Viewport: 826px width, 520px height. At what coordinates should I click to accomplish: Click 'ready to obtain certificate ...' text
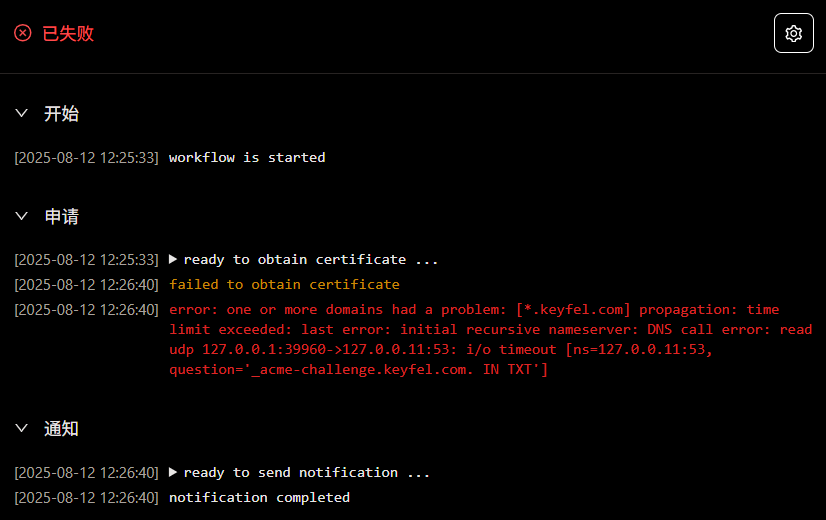point(311,259)
